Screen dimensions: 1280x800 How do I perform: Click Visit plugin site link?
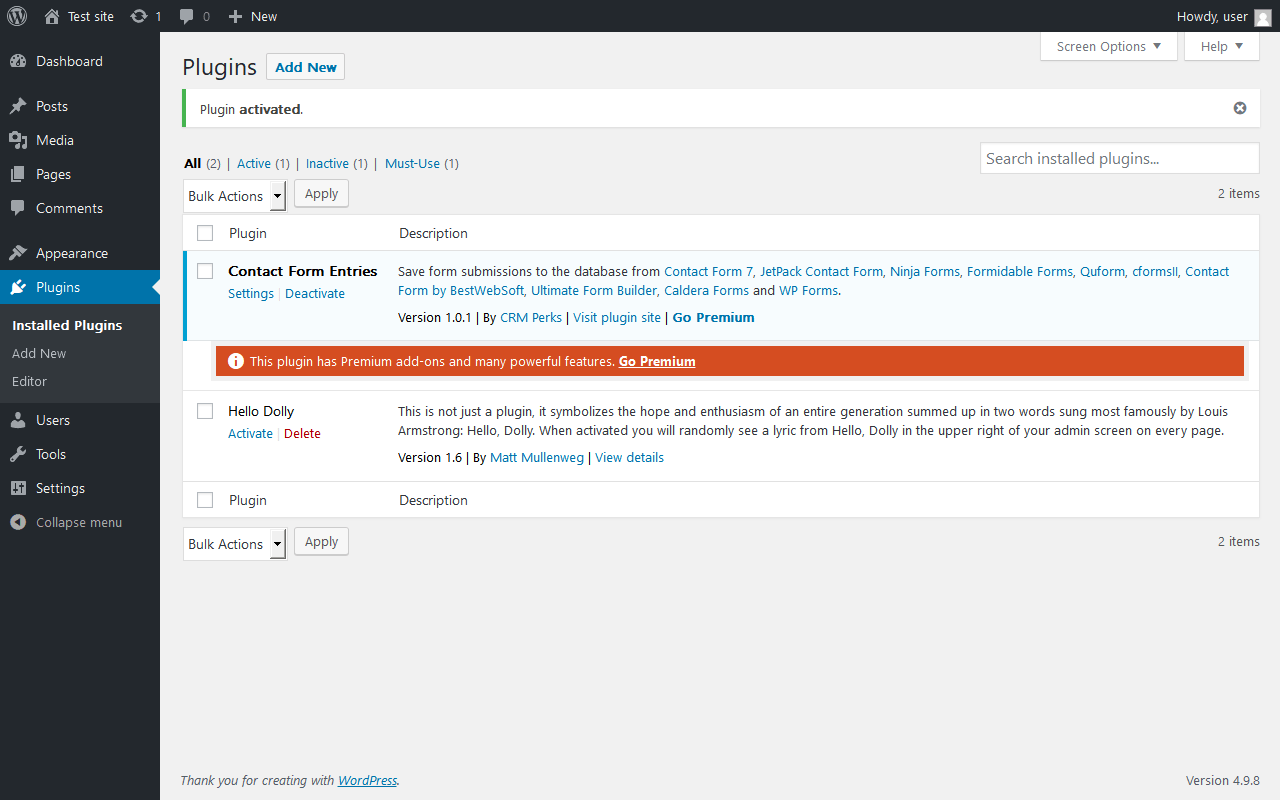[x=617, y=317]
